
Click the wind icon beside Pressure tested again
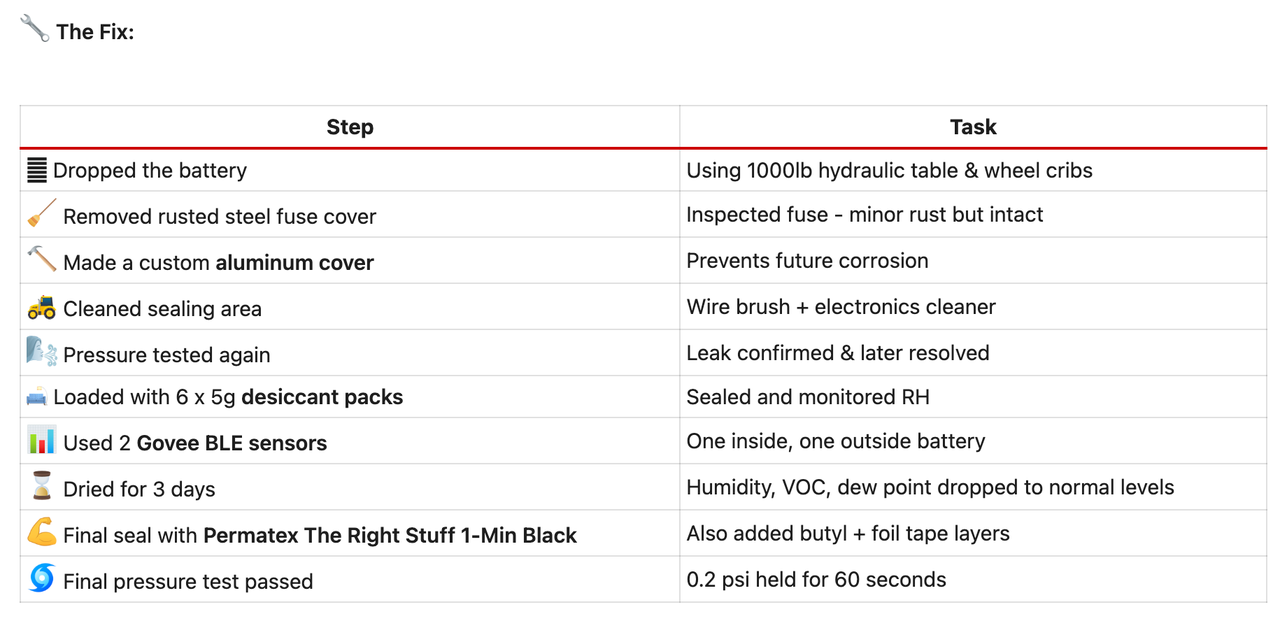pyautogui.click(x=42, y=352)
